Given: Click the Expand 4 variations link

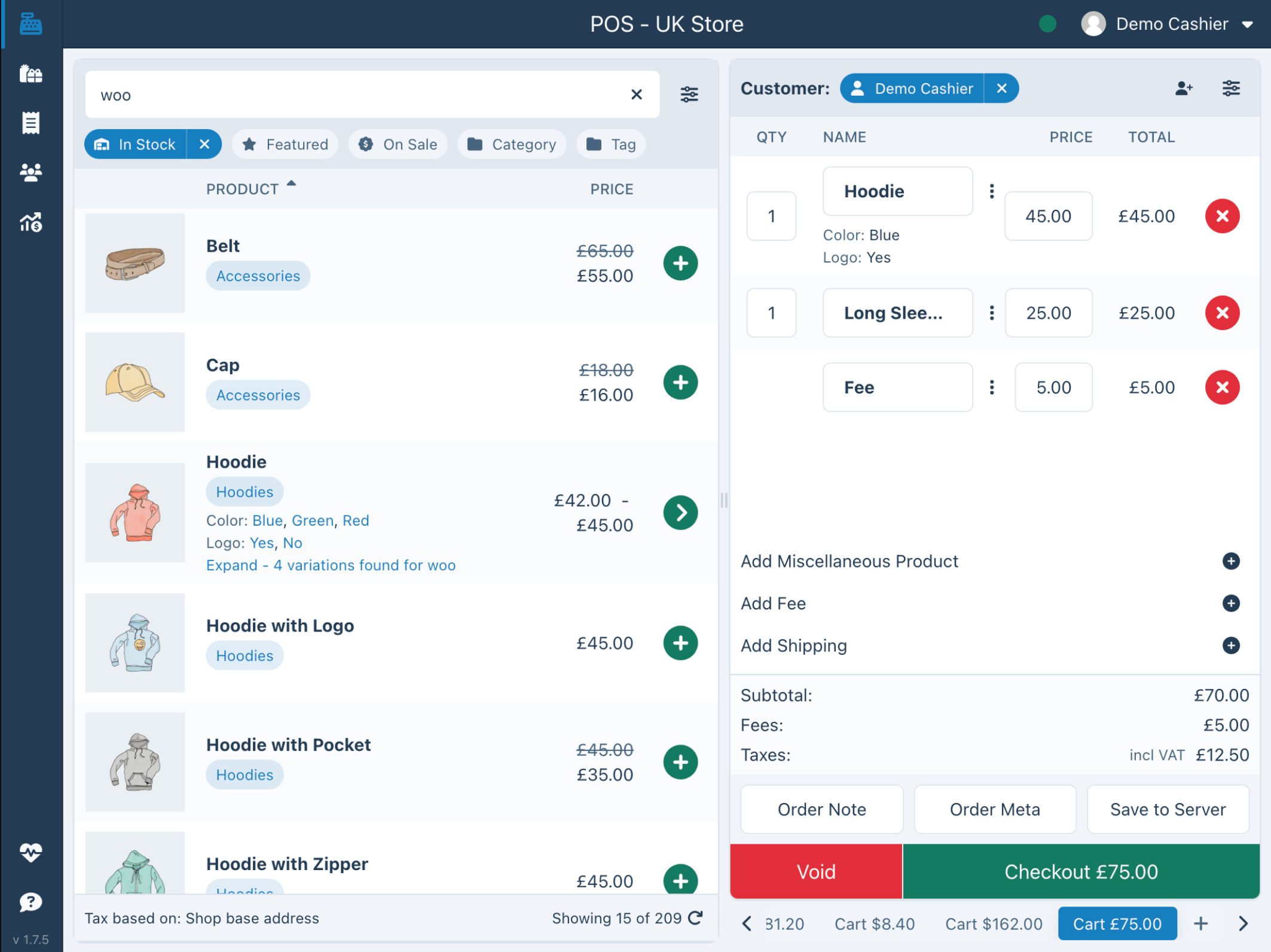Looking at the screenshot, I should tap(330, 565).
